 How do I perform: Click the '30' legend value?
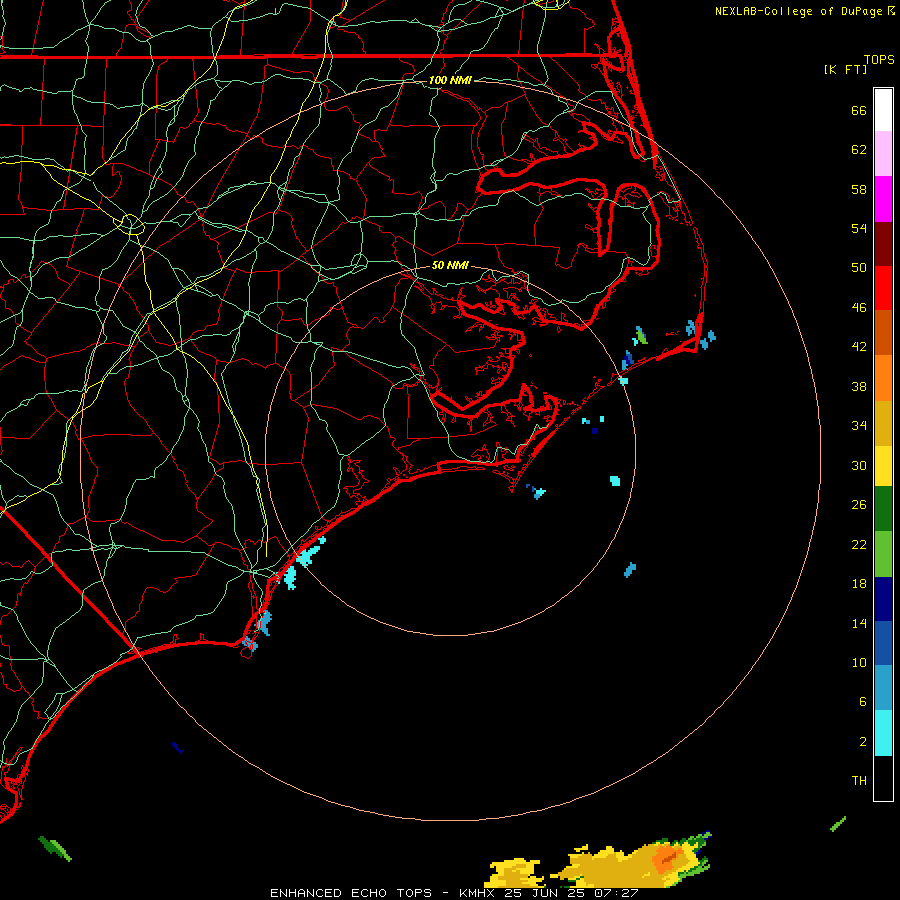pyautogui.click(x=859, y=465)
